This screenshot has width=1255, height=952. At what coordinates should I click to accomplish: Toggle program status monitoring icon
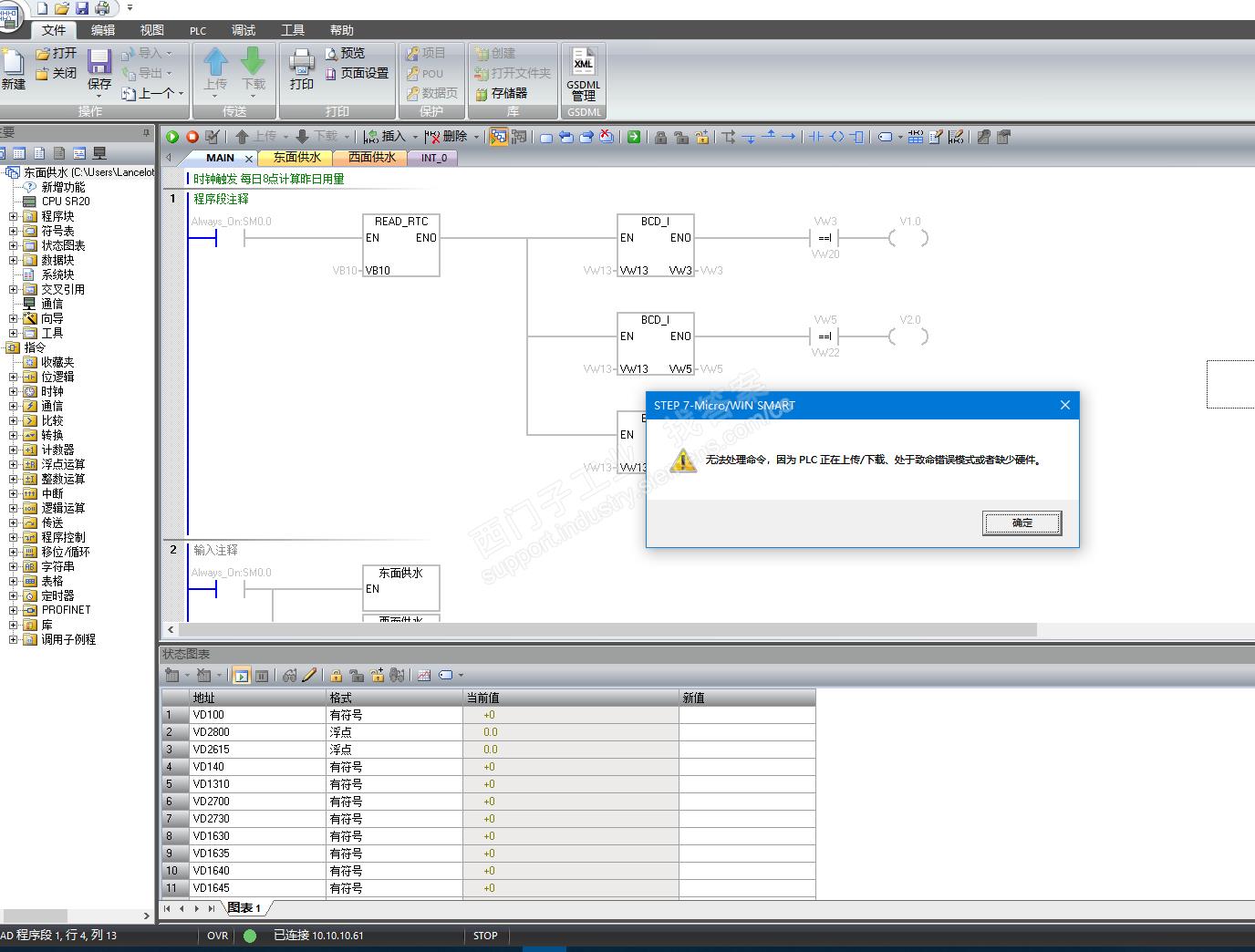(x=498, y=137)
